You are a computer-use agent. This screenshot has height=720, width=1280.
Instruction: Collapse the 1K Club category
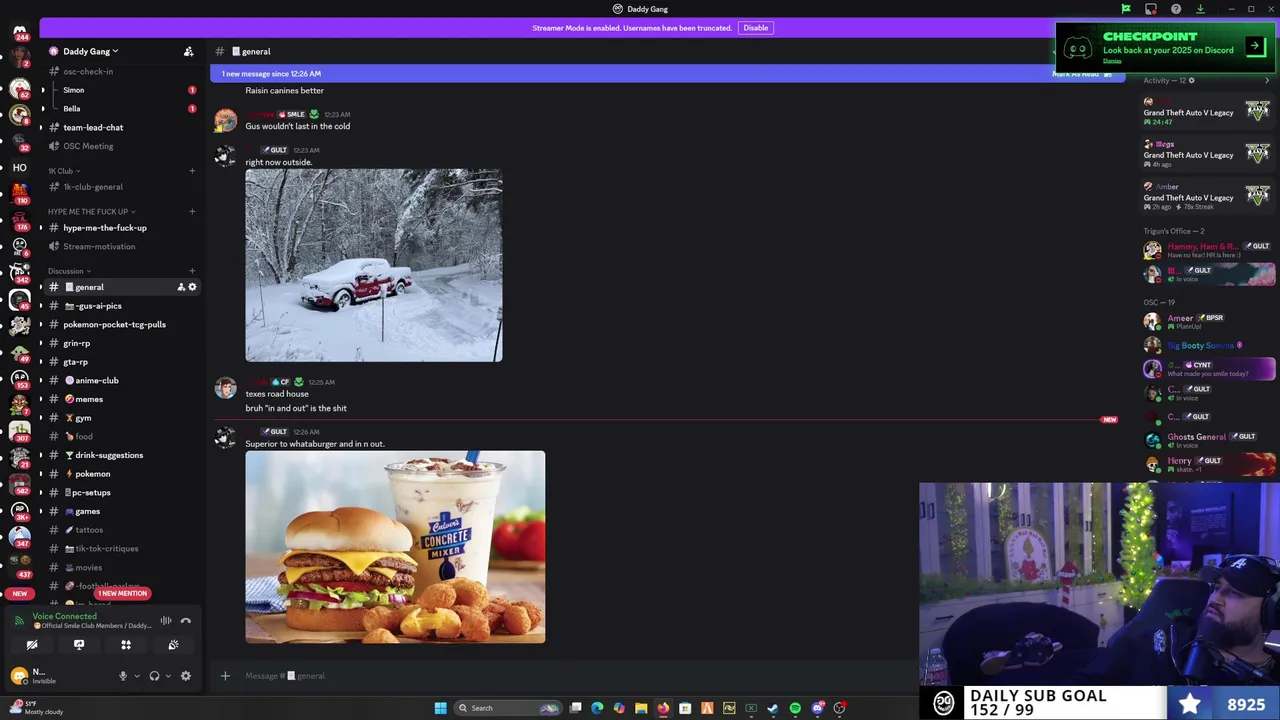(x=64, y=171)
